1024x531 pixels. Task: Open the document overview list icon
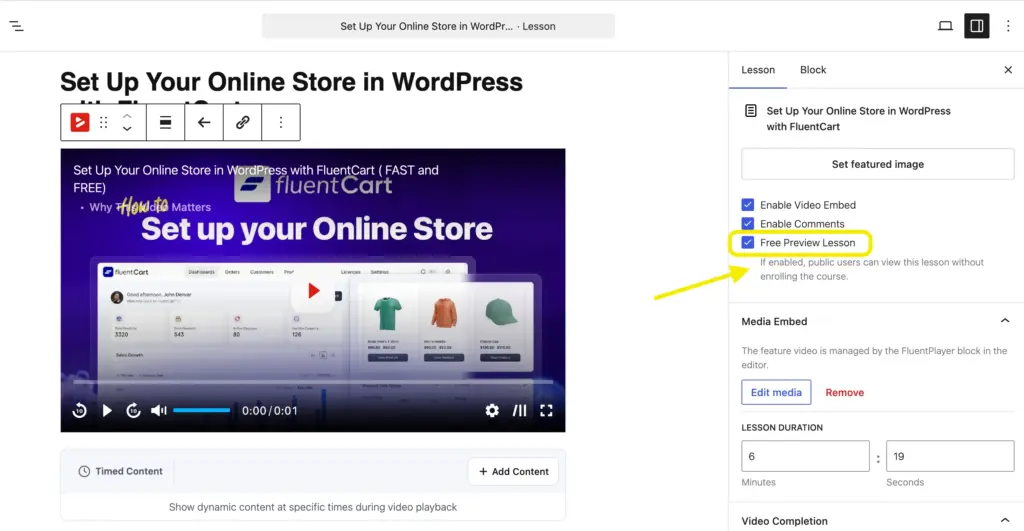pyautogui.click(x=16, y=26)
